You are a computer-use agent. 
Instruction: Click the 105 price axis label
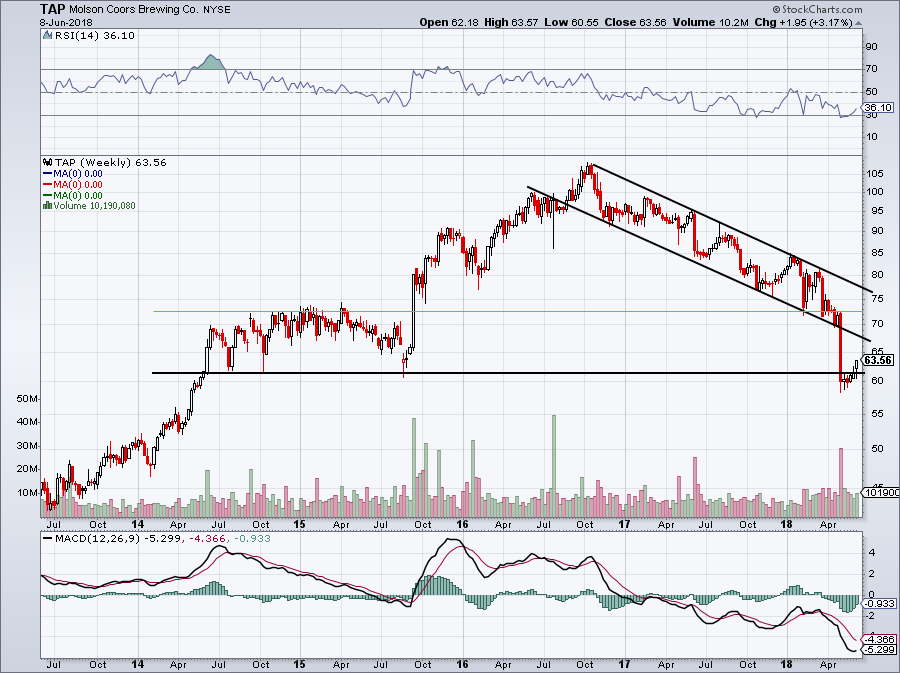875,174
